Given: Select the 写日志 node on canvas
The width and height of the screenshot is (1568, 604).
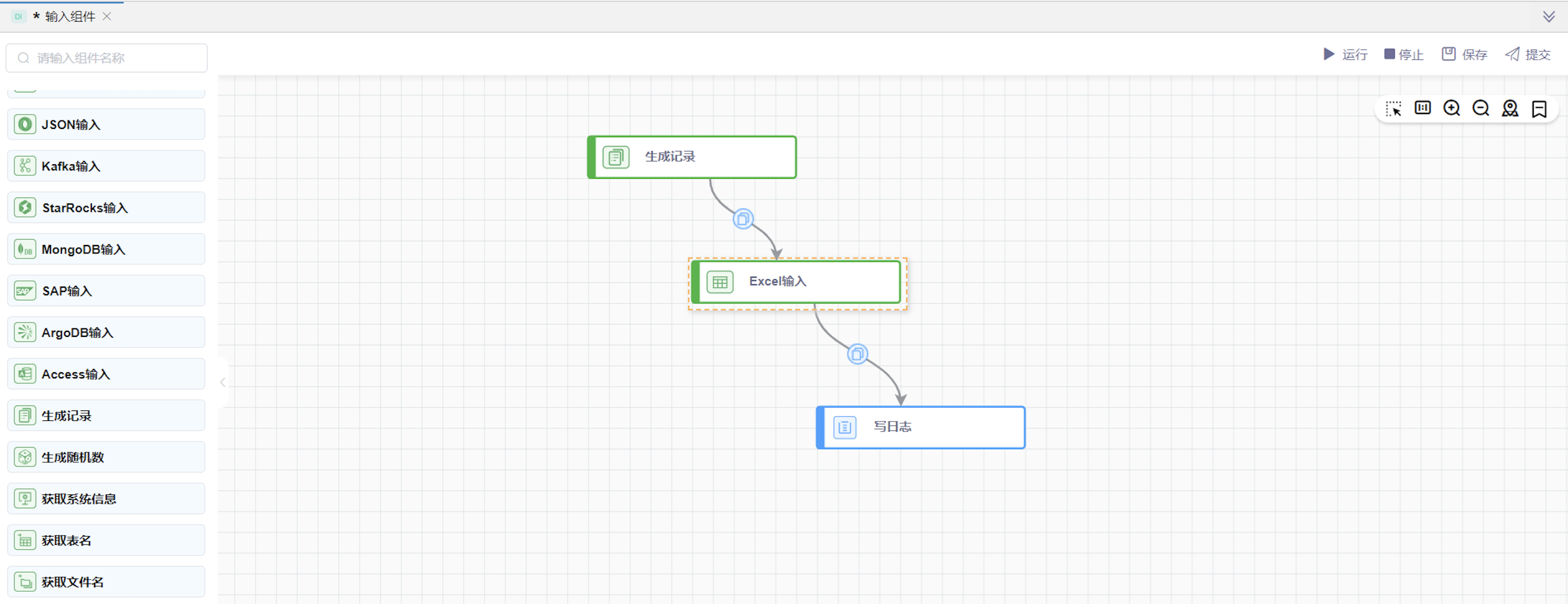Looking at the screenshot, I should [920, 427].
